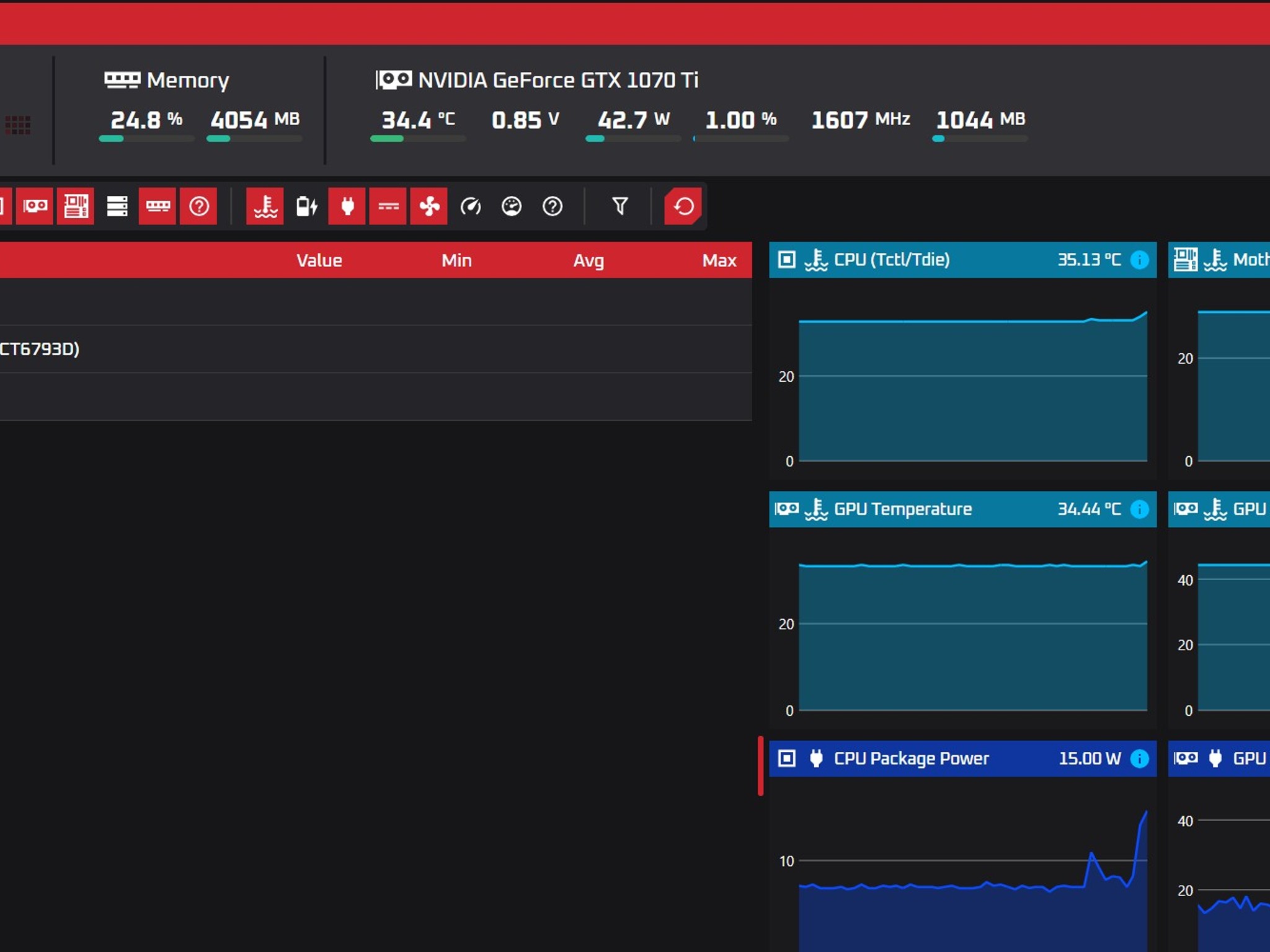Click the usage gauge filter icon
The image size is (1270, 952).
click(511, 206)
